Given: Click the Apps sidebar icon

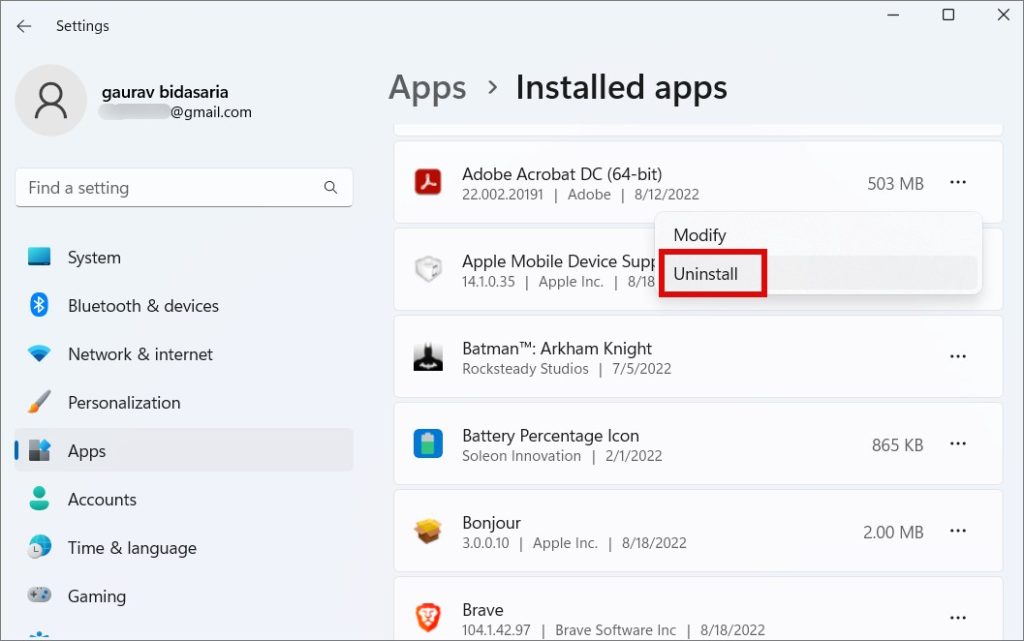Looking at the screenshot, I should click(39, 450).
